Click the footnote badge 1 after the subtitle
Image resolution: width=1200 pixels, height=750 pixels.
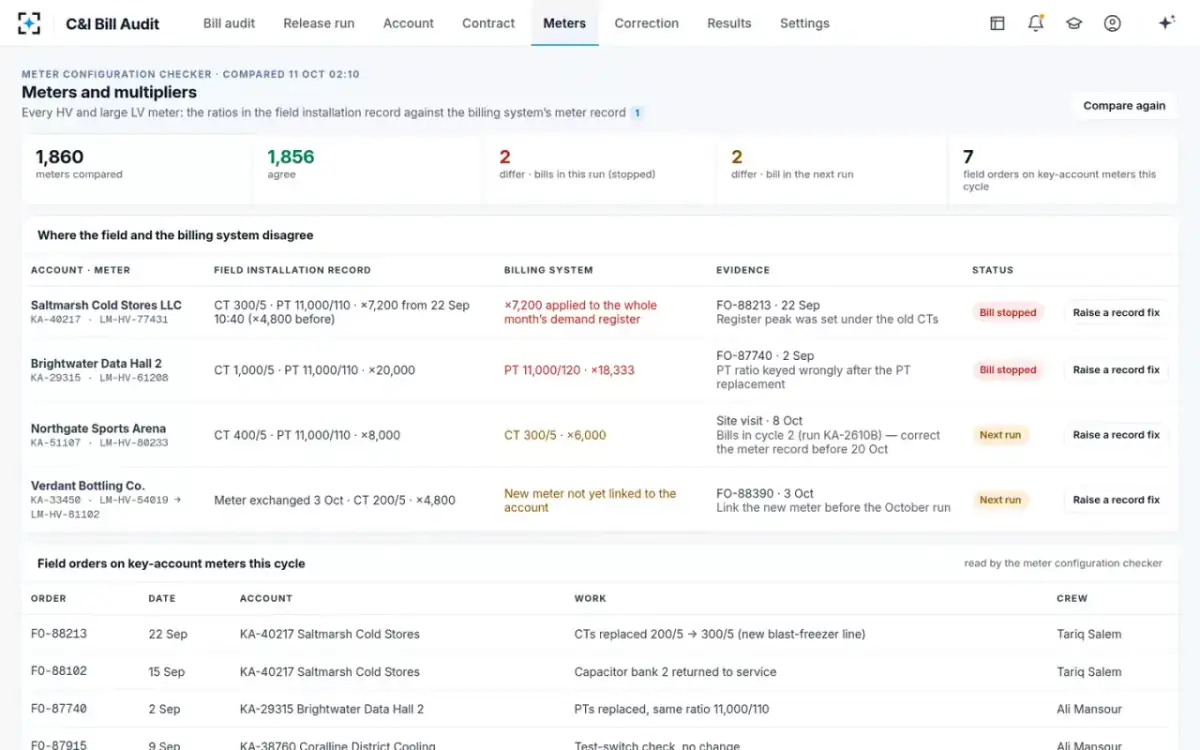[x=637, y=113]
